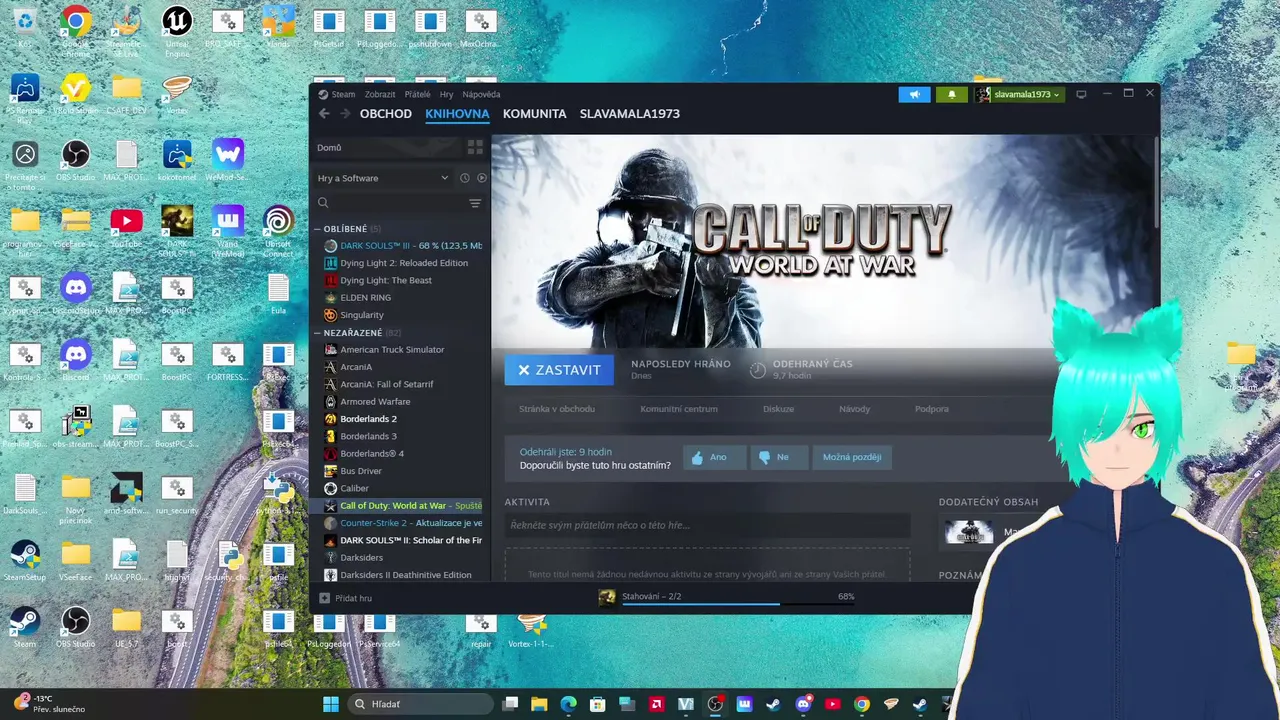Open the YouTube desktop shortcut
1280x720 pixels.
pos(126,227)
